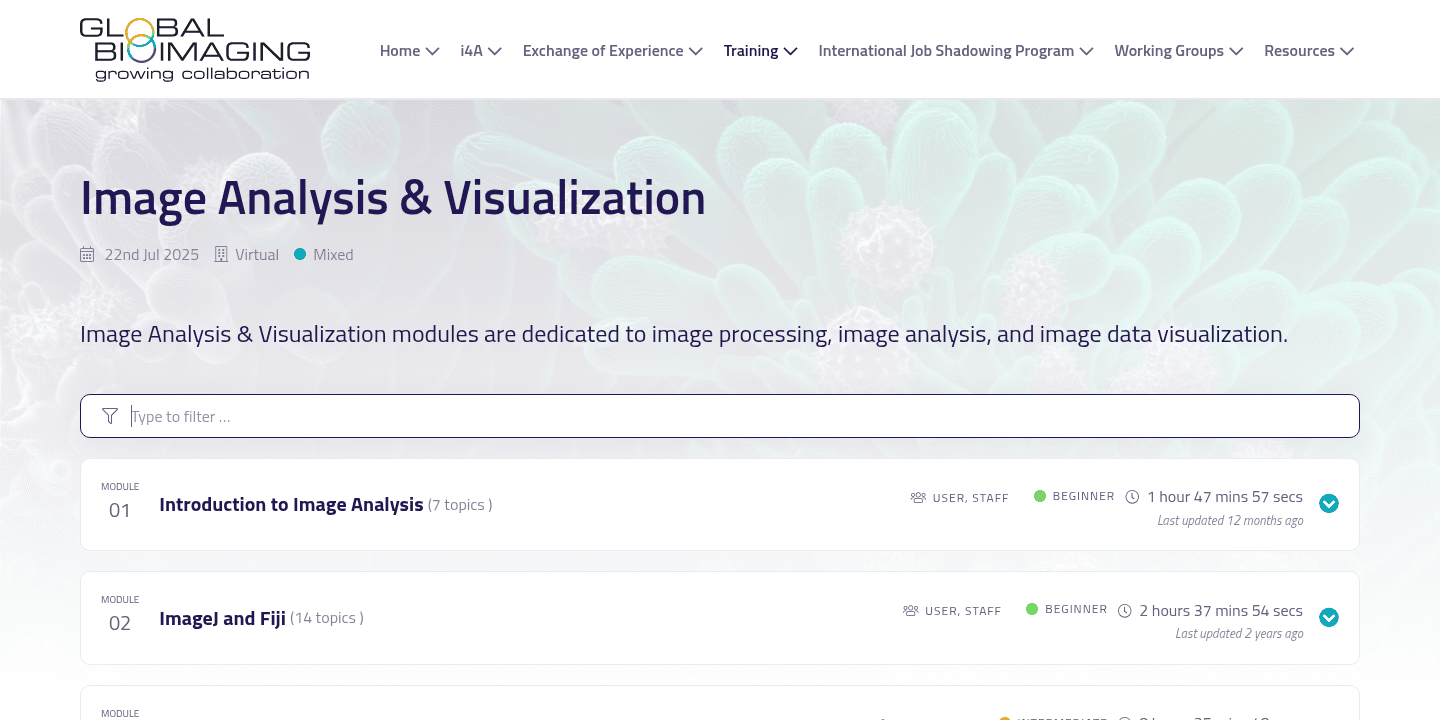Click the orange Intermediate level dot on Module 03
This screenshot has height=720, width=1440.
pyautogui.click(x=1004, y=719)
